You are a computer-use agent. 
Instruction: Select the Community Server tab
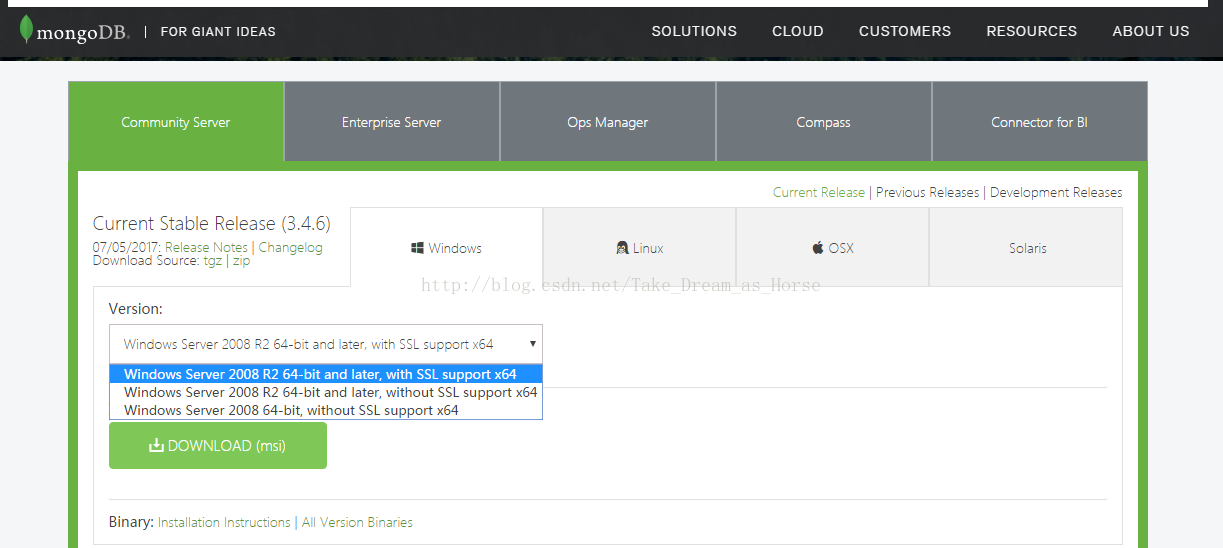coord(176,122)
